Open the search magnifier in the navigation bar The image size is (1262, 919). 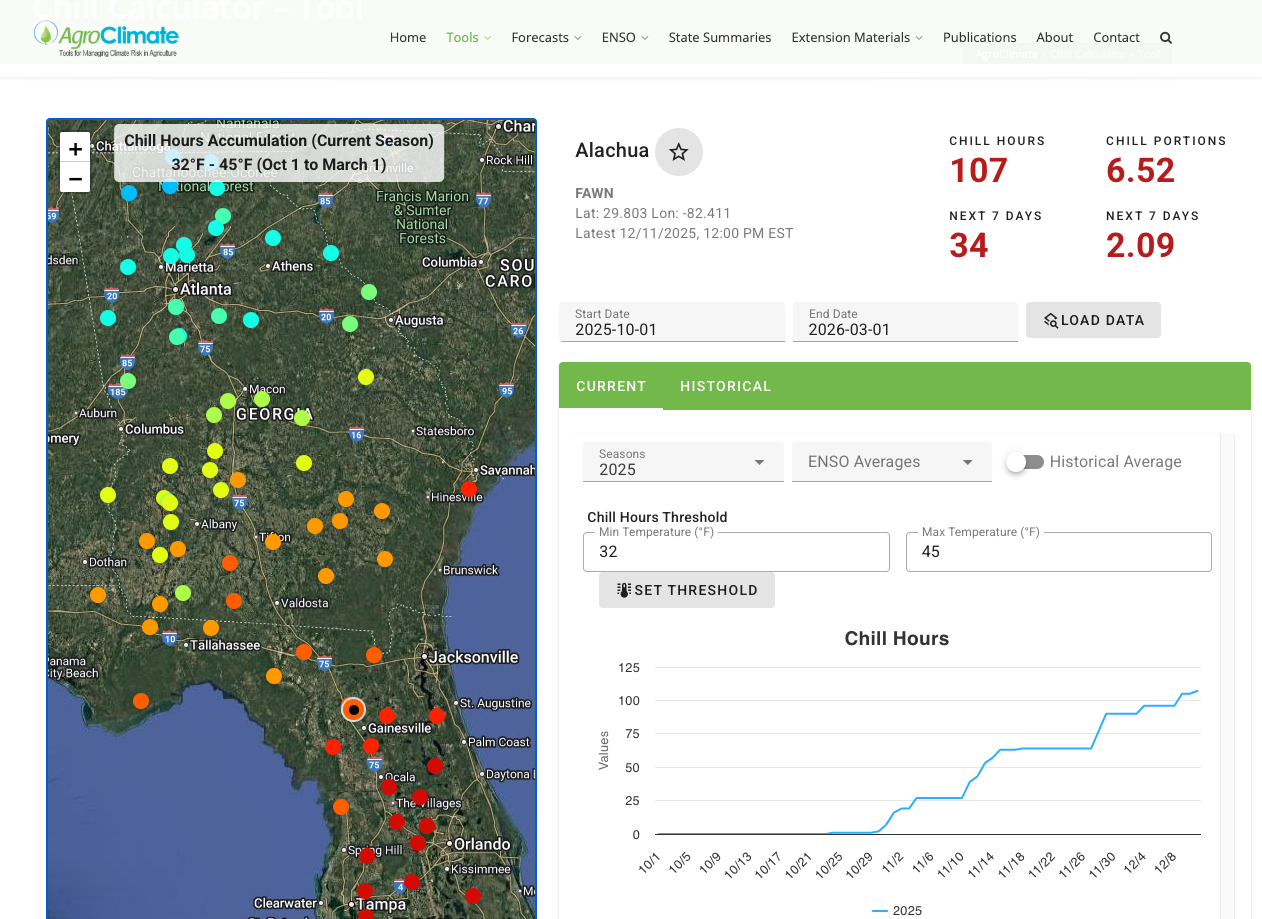[x=1165, y=37]
